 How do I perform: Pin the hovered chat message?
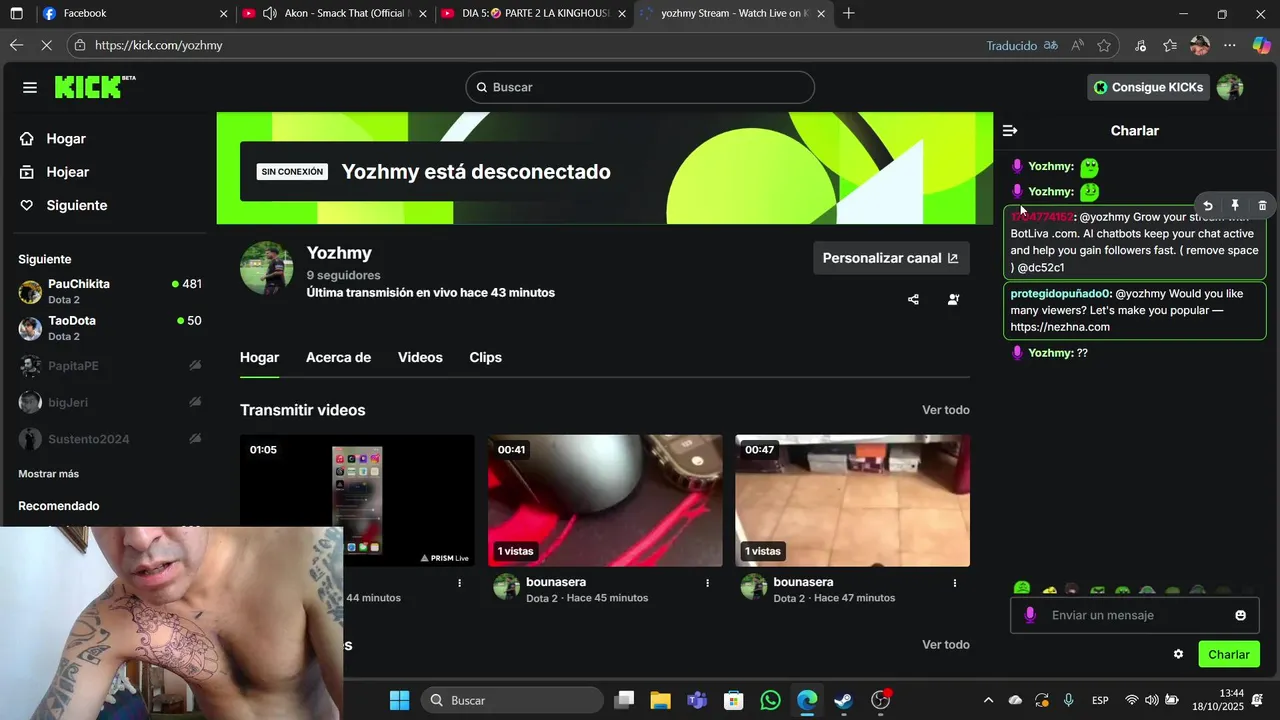click(1235, 205)
